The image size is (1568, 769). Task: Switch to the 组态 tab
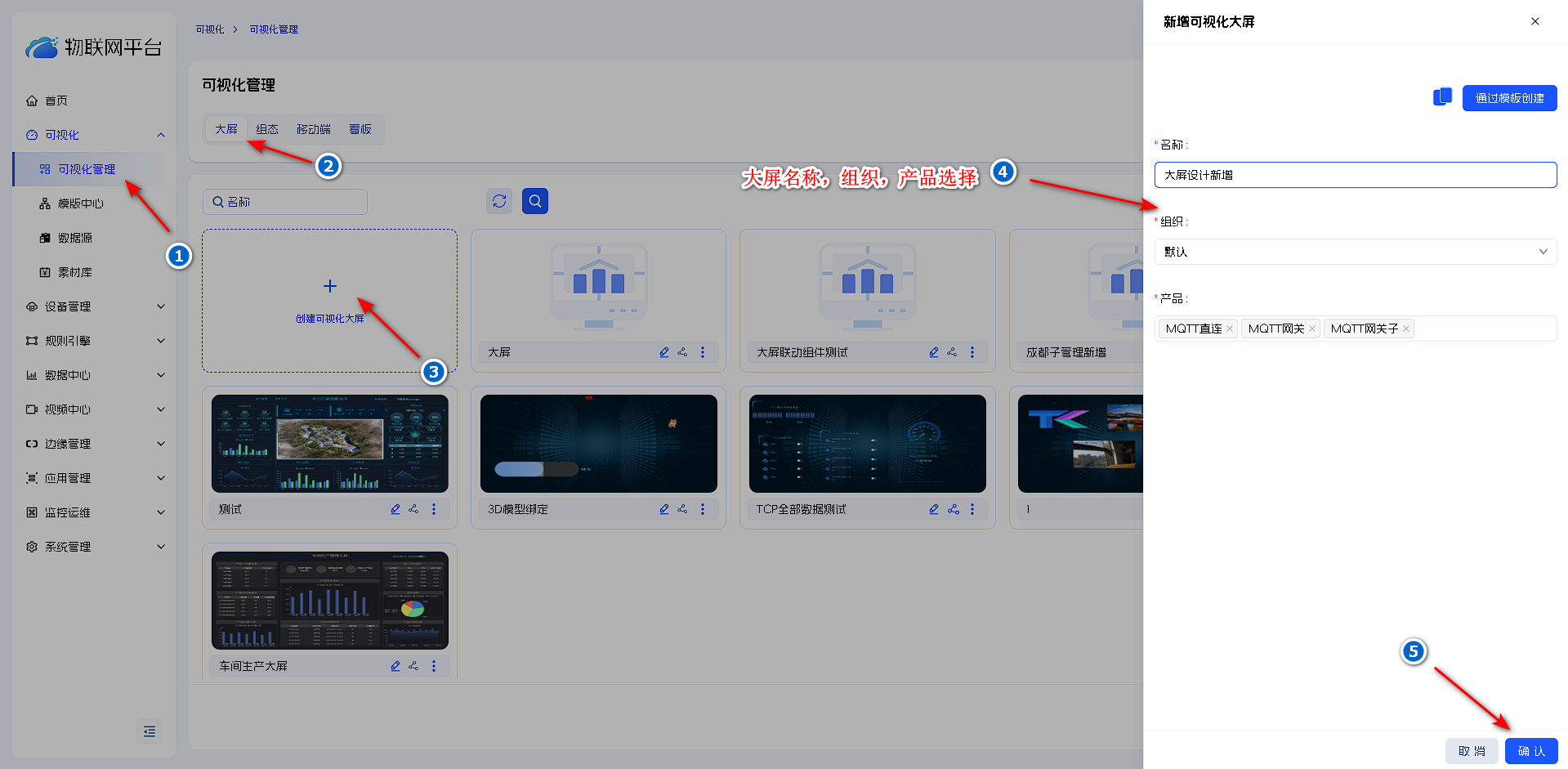(267, 129)
